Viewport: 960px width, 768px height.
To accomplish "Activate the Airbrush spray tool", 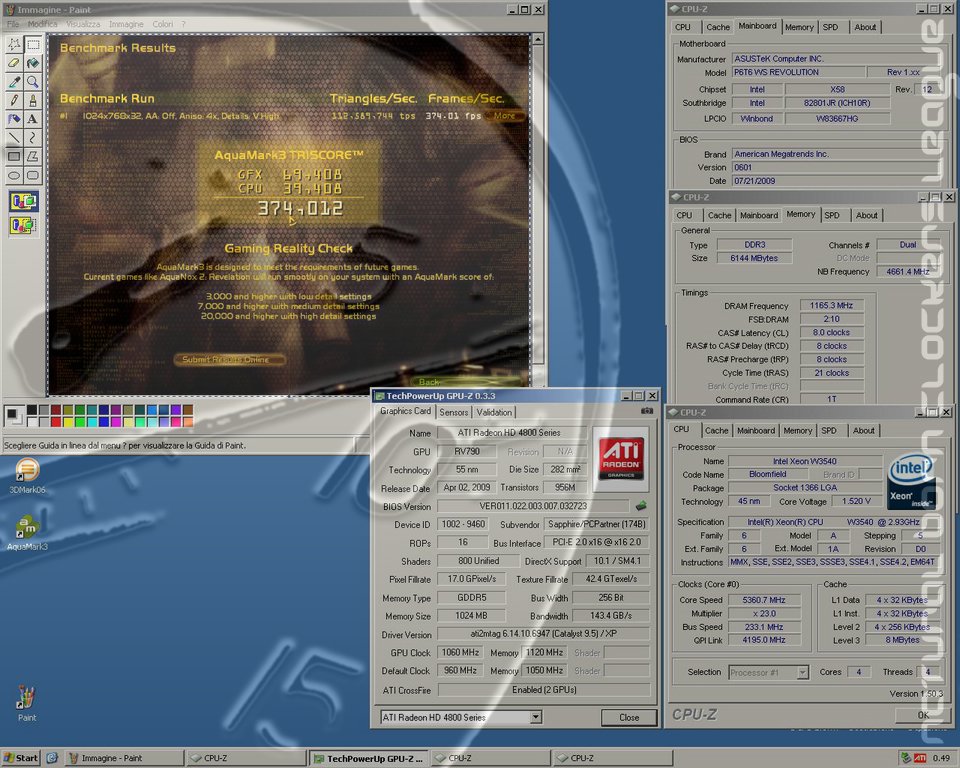I will 14,119.
